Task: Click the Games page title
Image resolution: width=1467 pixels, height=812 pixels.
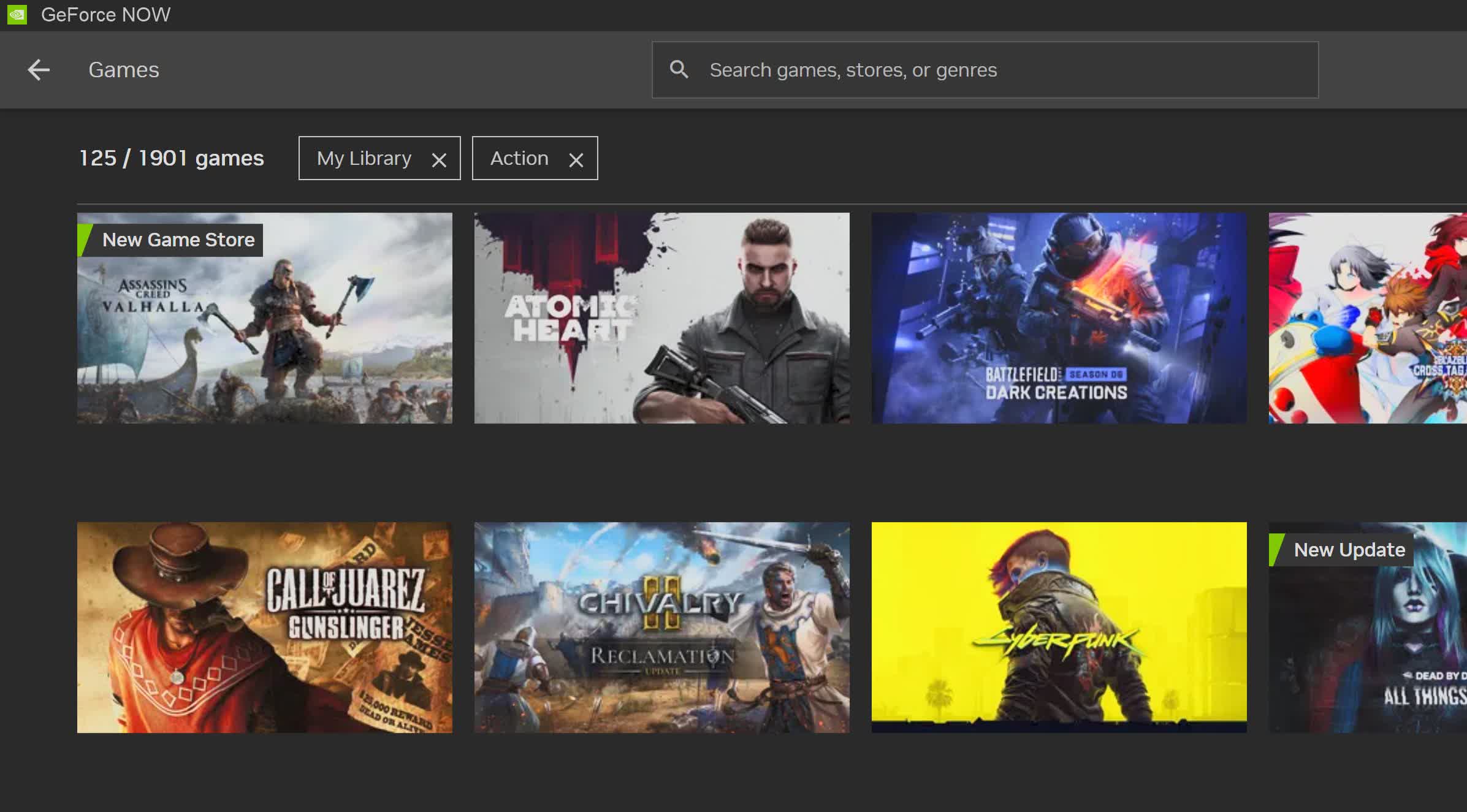Action: pyautogui.click(x=124, y=70)
